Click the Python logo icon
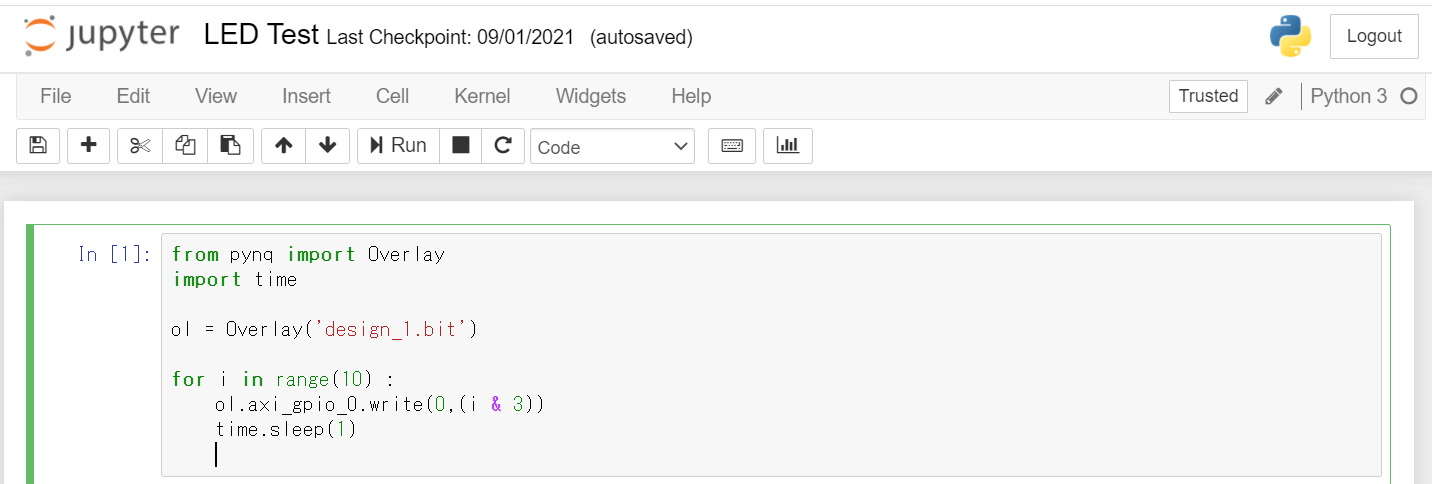 coord(1291,36)
